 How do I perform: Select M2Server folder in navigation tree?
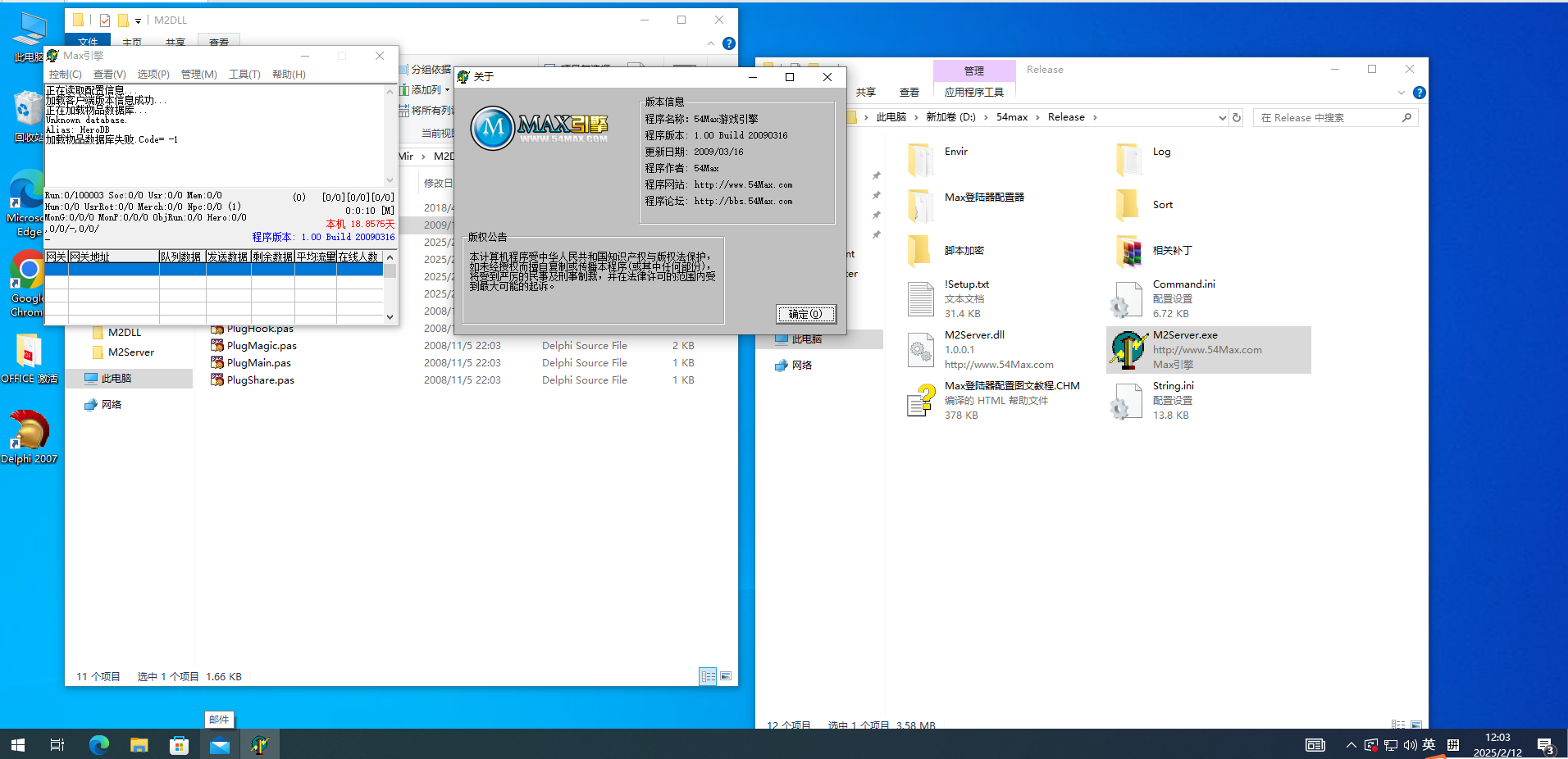131,352
